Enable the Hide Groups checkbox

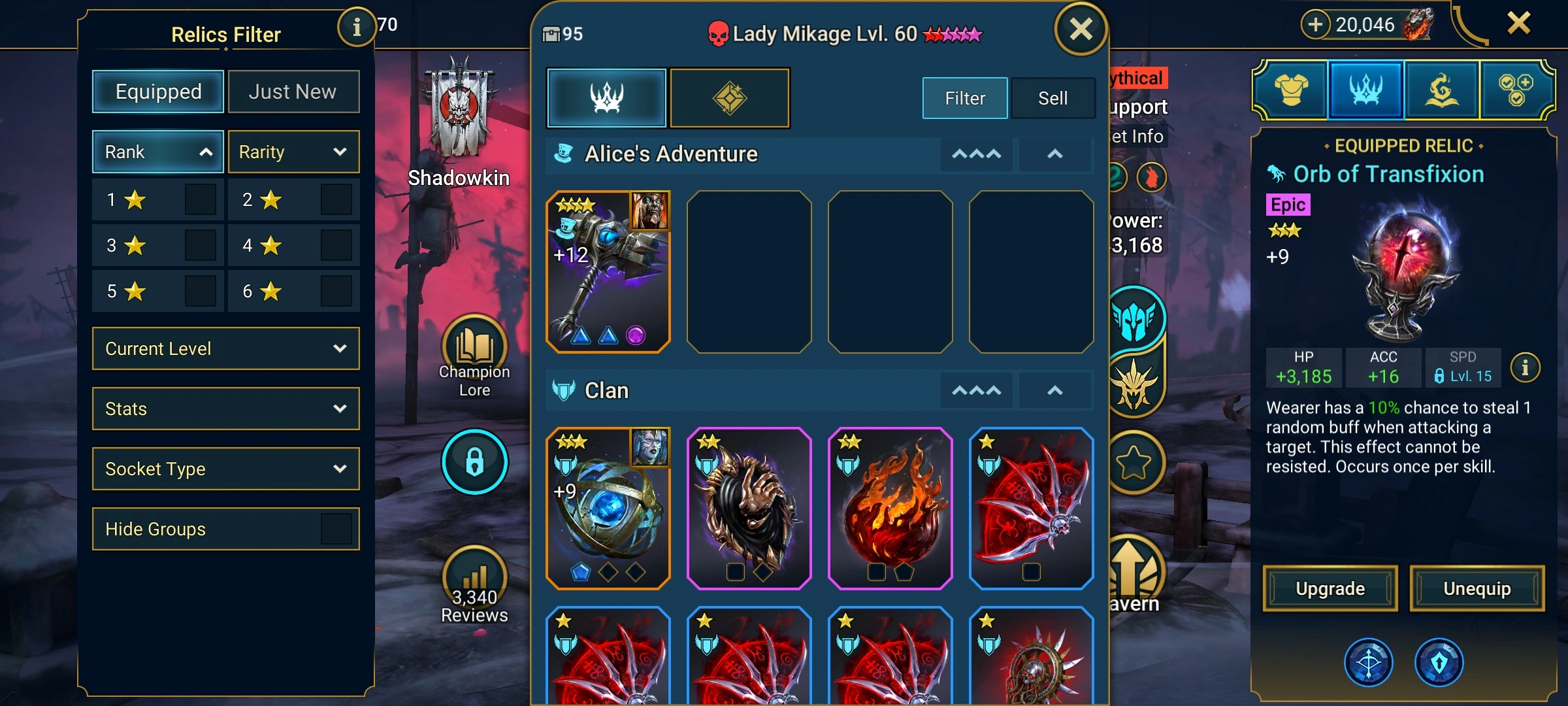[x=336, y=529]
